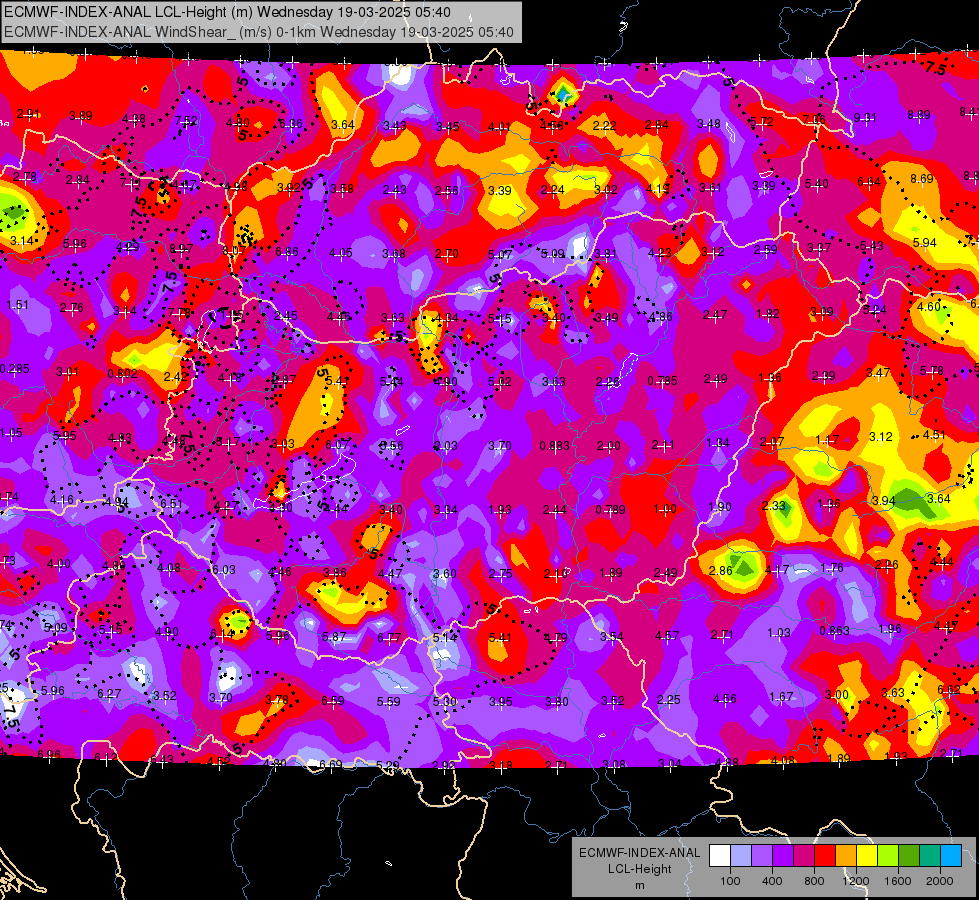Click the legend label 100
This screenshot has height=900, width=979.
tap(730, 881)
